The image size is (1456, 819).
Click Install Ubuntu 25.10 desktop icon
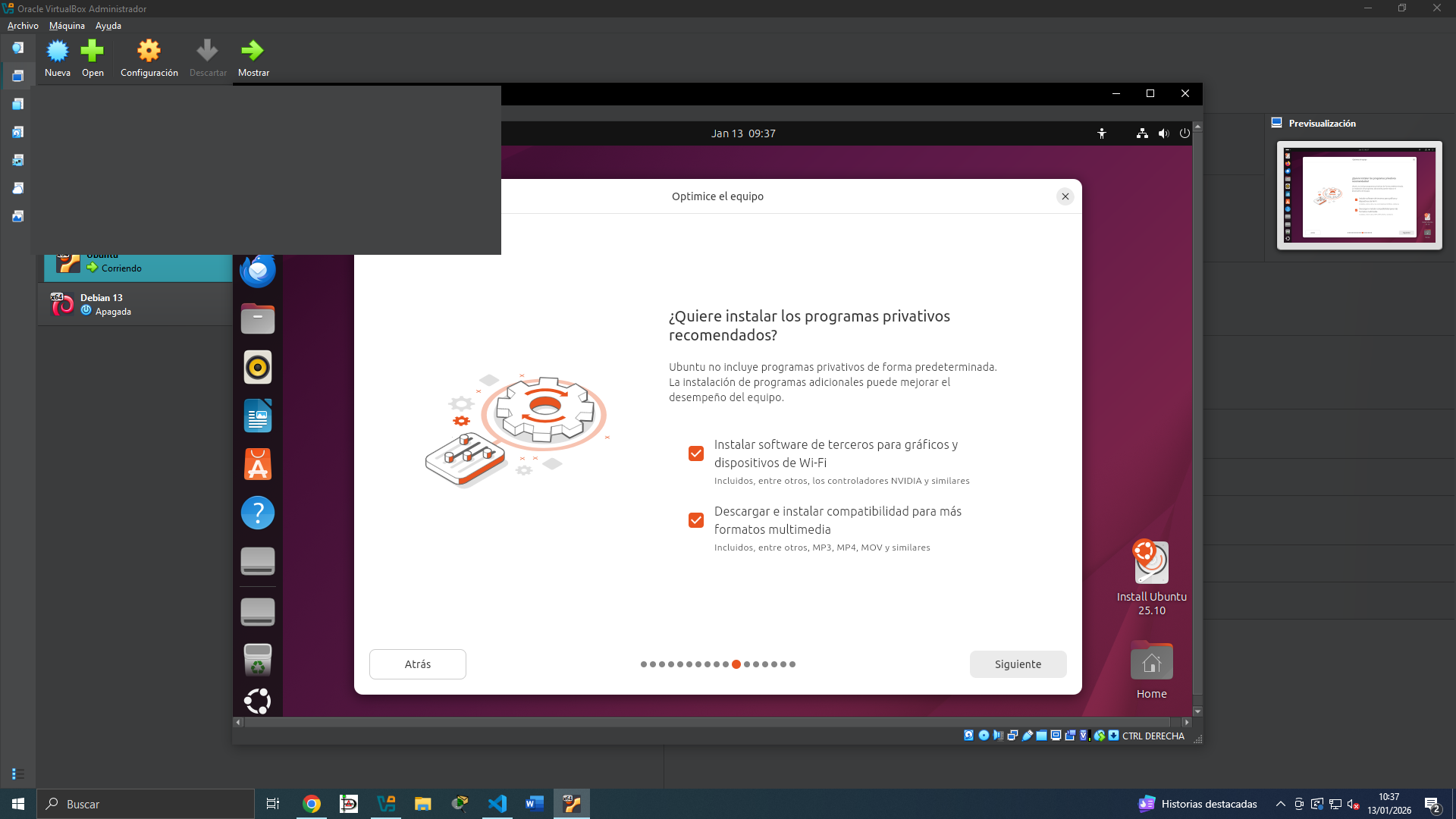tap(1151, 578)
